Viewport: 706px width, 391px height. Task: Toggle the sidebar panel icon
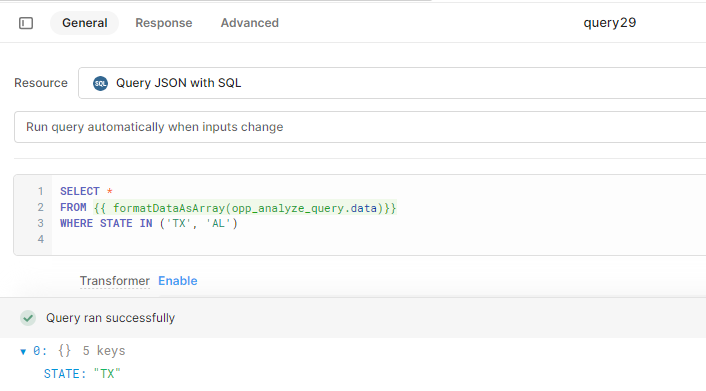(x=26, y=23)
